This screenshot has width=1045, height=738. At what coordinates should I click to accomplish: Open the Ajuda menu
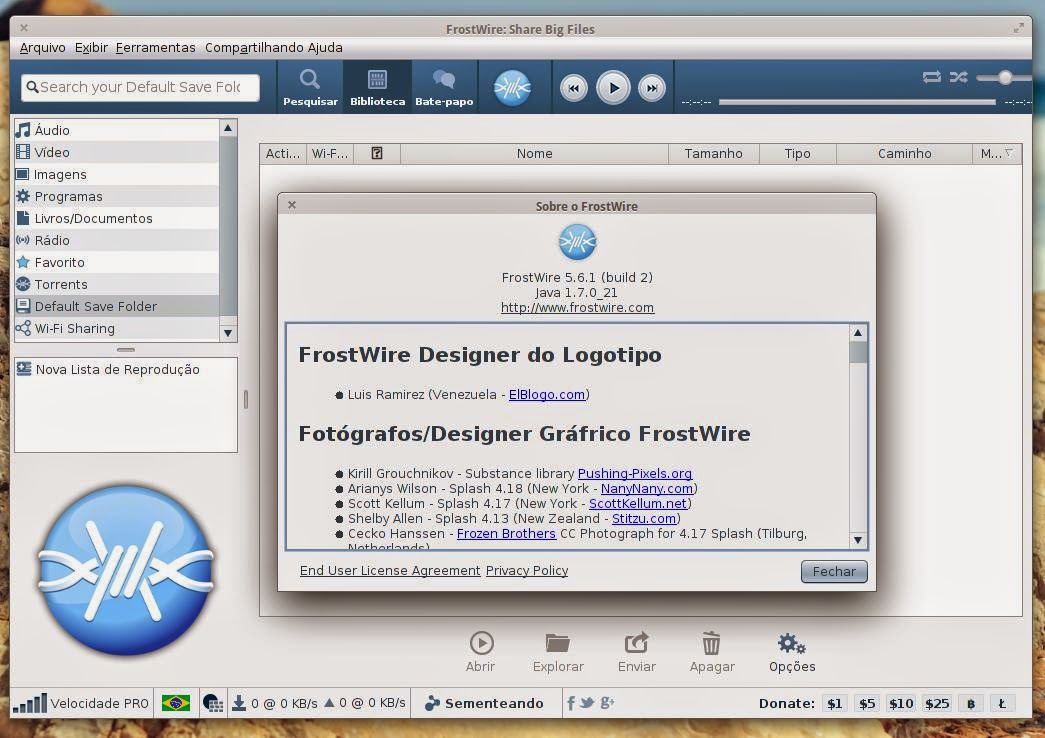[x=325, y=47]
